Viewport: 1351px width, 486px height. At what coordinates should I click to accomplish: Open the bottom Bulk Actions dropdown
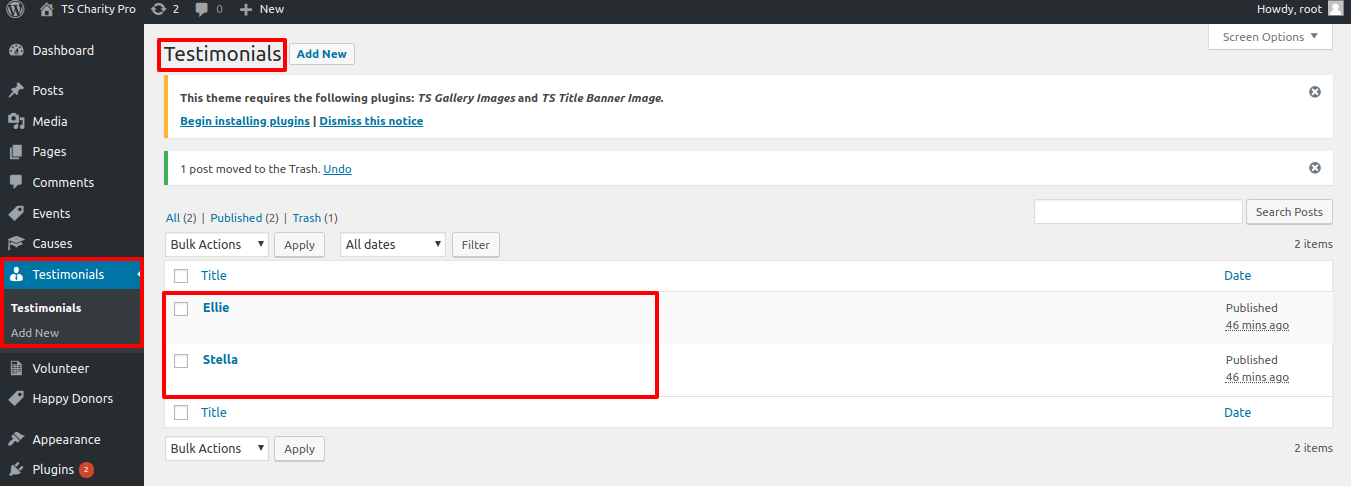pyautogui.click(x=217, y=448)
